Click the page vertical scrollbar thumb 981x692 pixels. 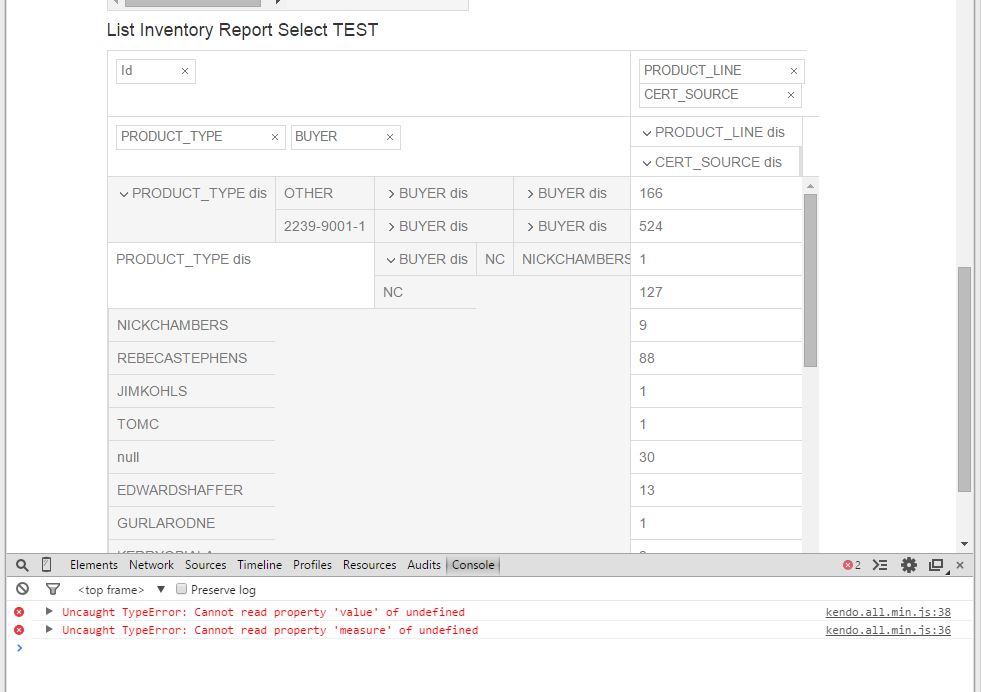964,378
